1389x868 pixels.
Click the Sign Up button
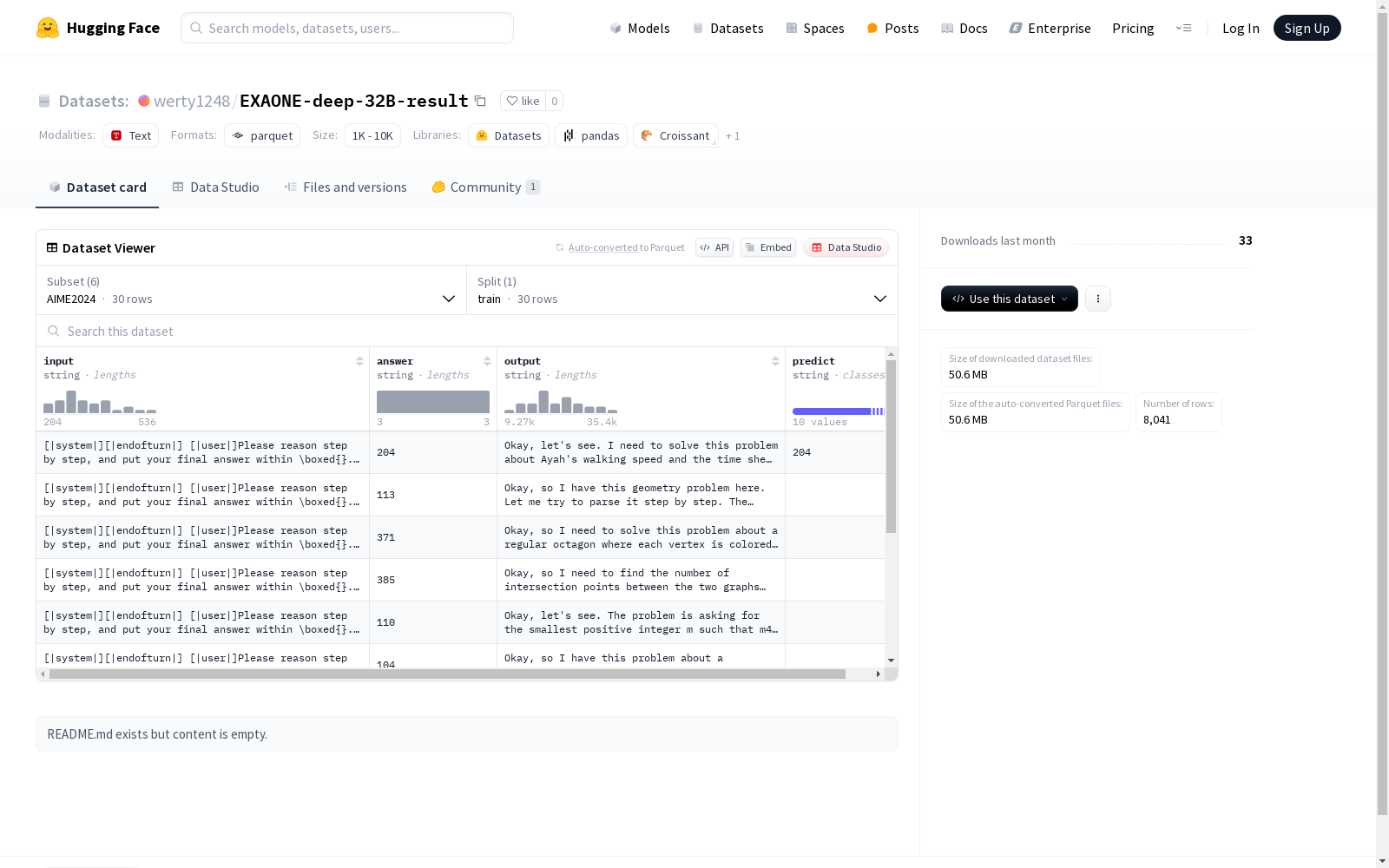click(1307, 28)
